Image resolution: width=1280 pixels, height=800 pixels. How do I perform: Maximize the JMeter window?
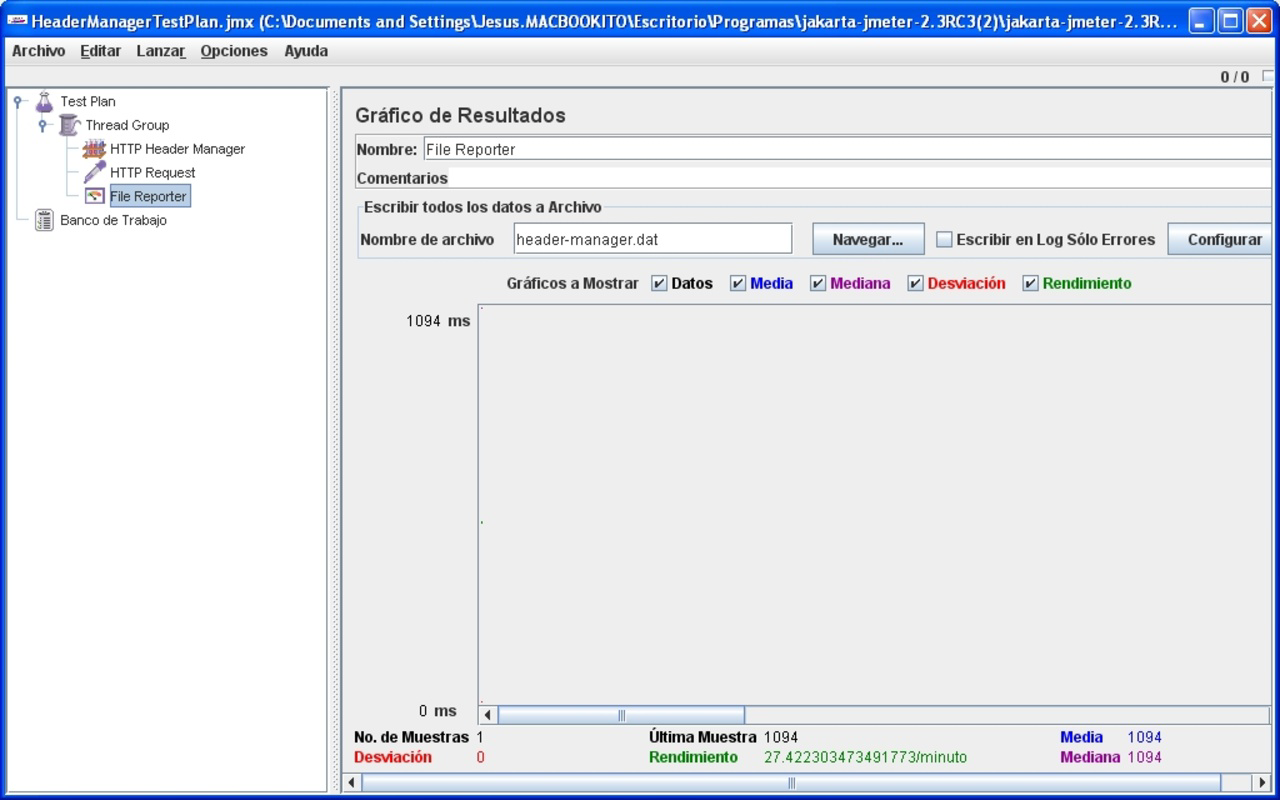pyautogui.click(x=1231, y=21)
